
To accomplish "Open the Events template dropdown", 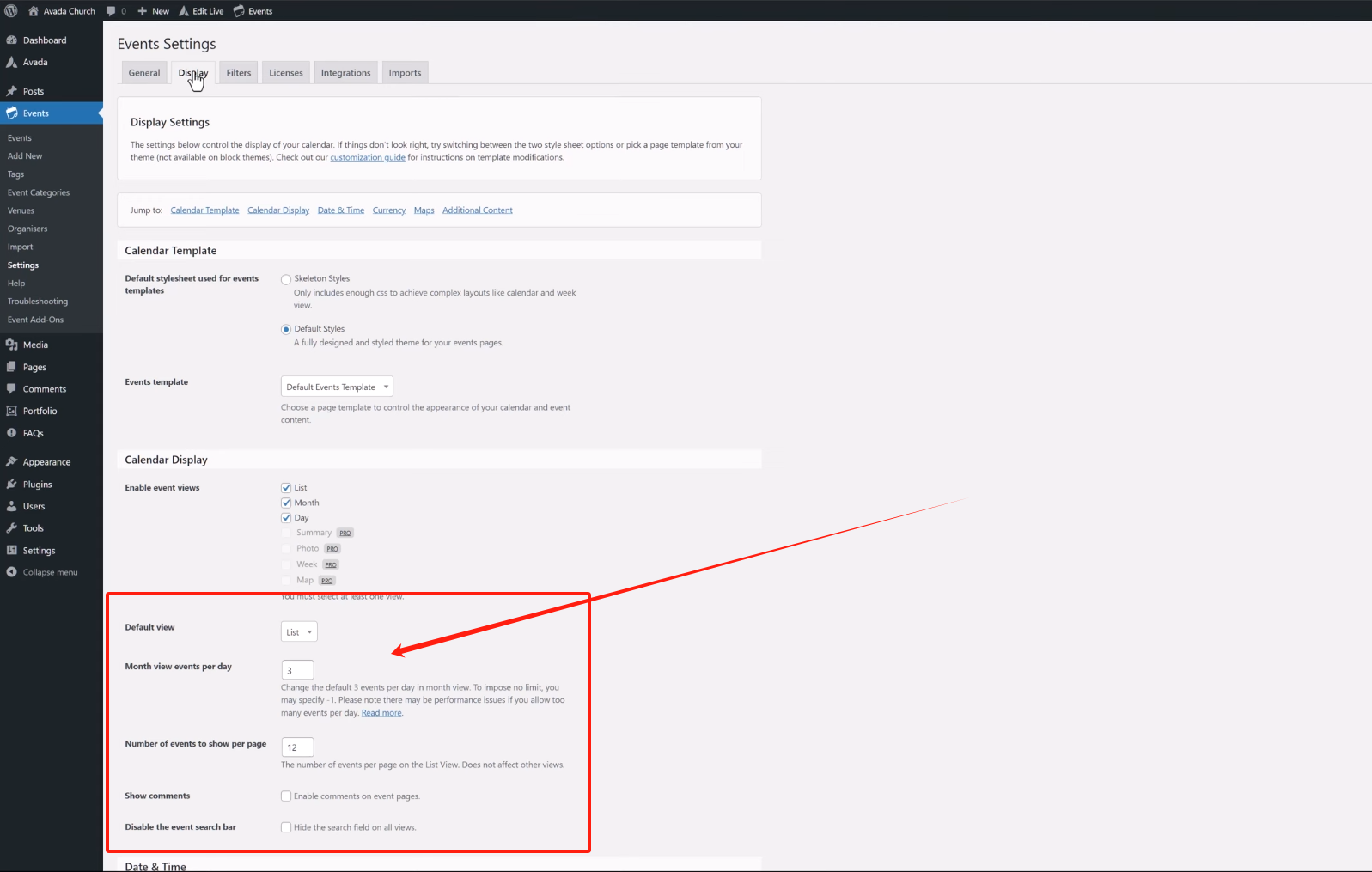I will 337,387.
